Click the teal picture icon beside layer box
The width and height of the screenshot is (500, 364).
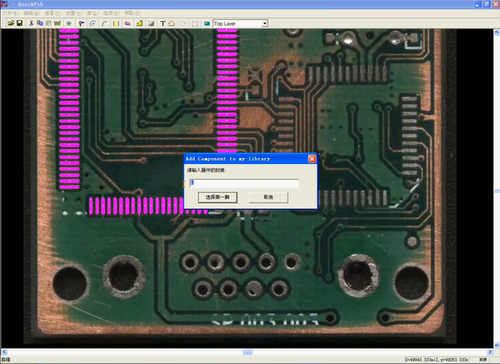(x=207, y=23)
